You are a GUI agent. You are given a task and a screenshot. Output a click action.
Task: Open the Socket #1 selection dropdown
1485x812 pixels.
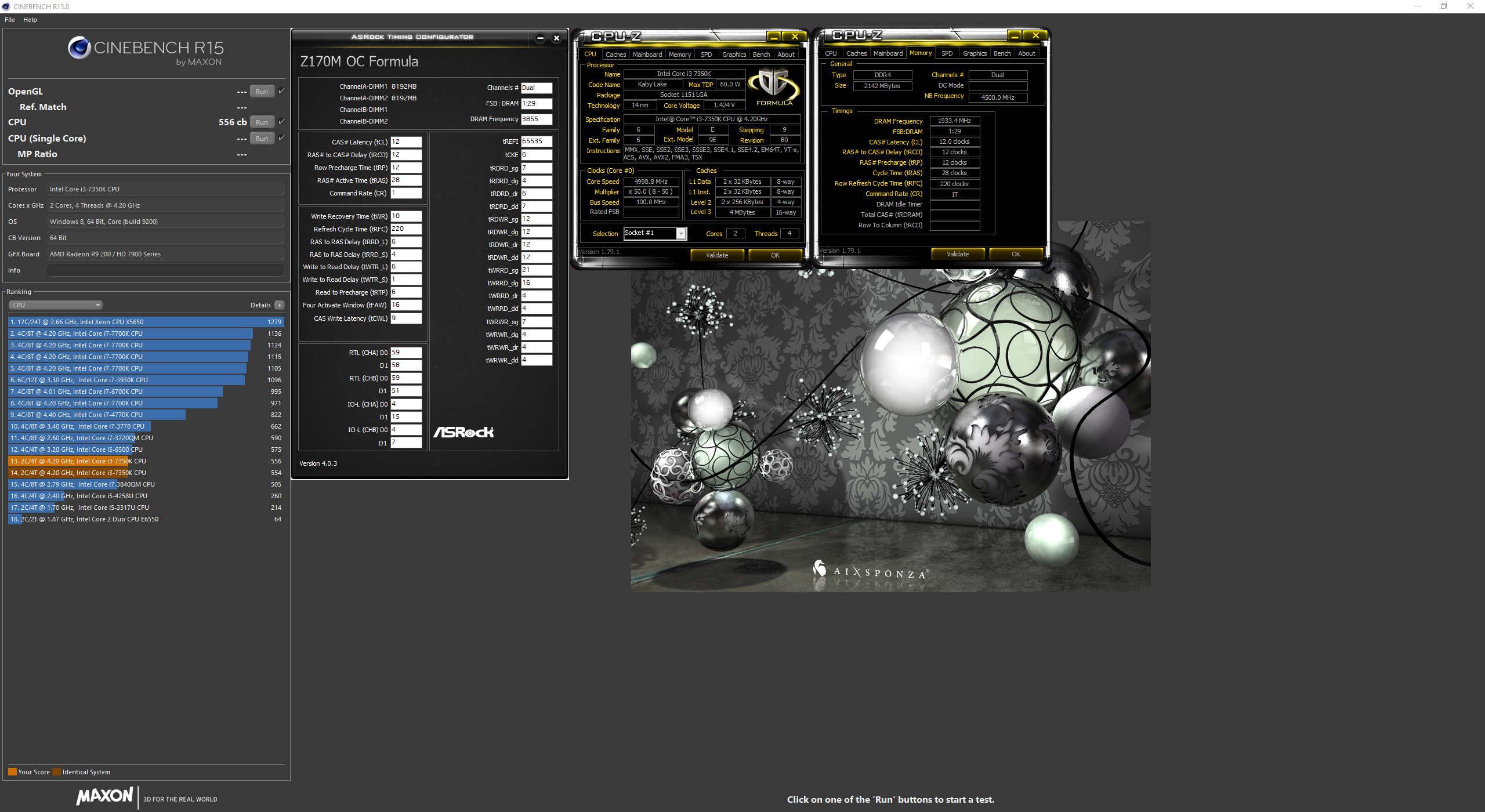pos(655,233)
